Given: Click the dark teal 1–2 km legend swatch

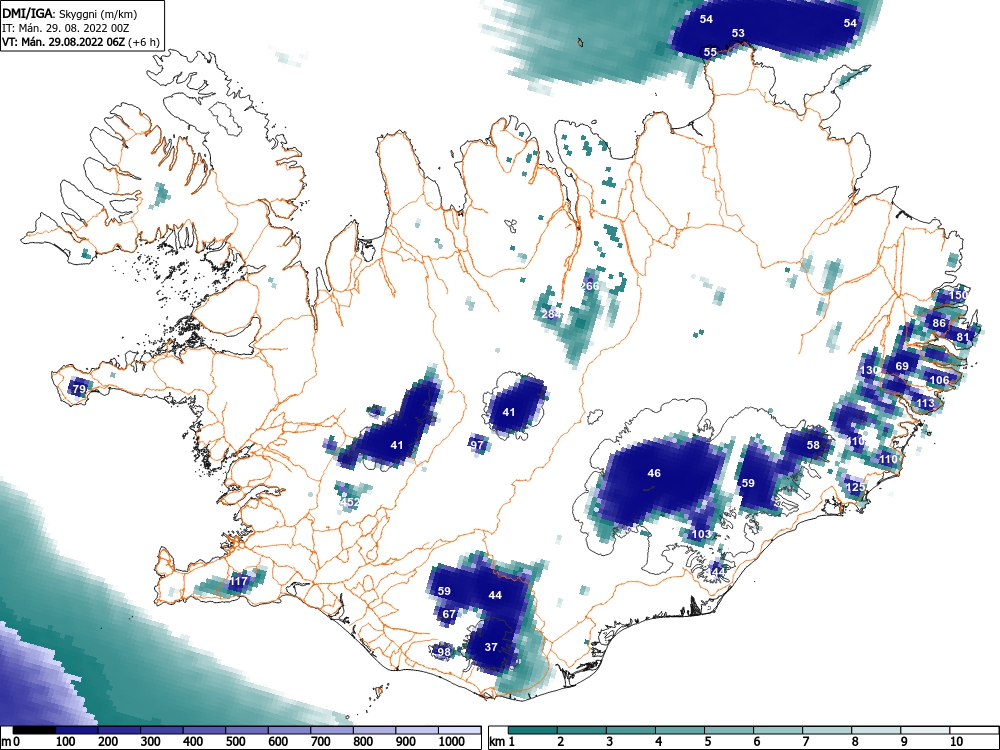Looking at the screenshot, I should point(533,730).
